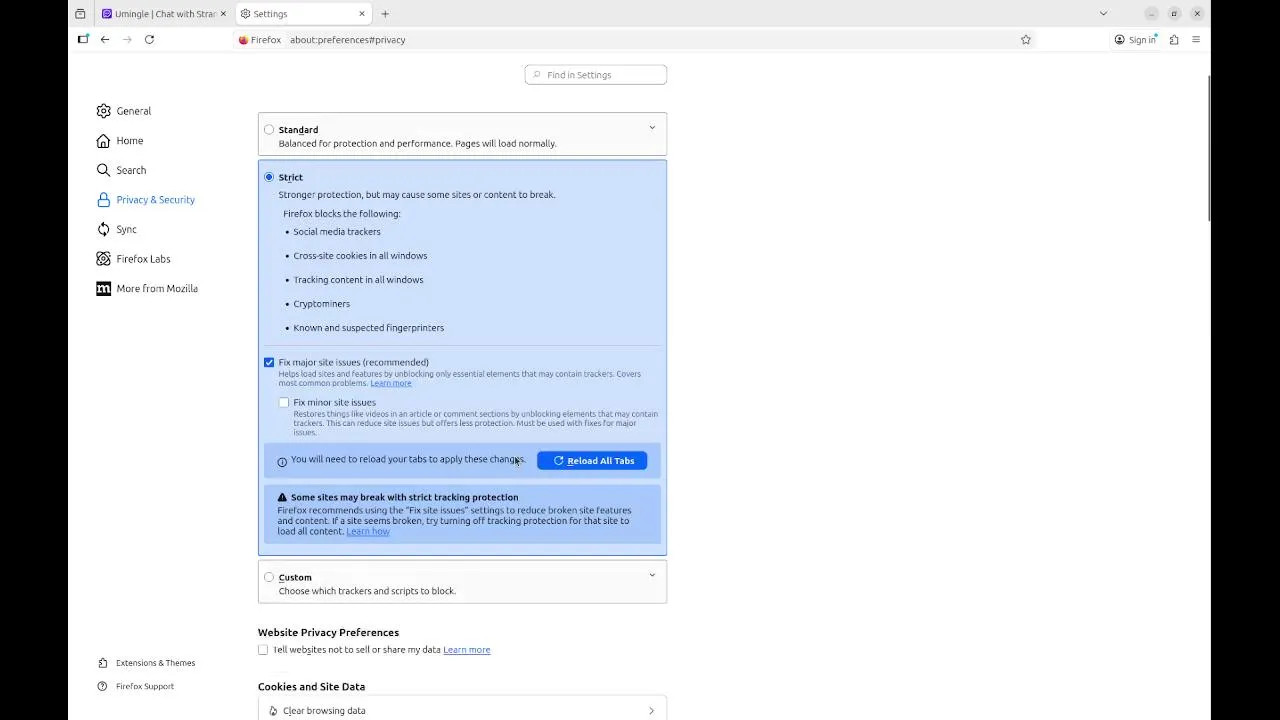
Task: Click the Home house icon in sidebar
Action: (104, 141)
